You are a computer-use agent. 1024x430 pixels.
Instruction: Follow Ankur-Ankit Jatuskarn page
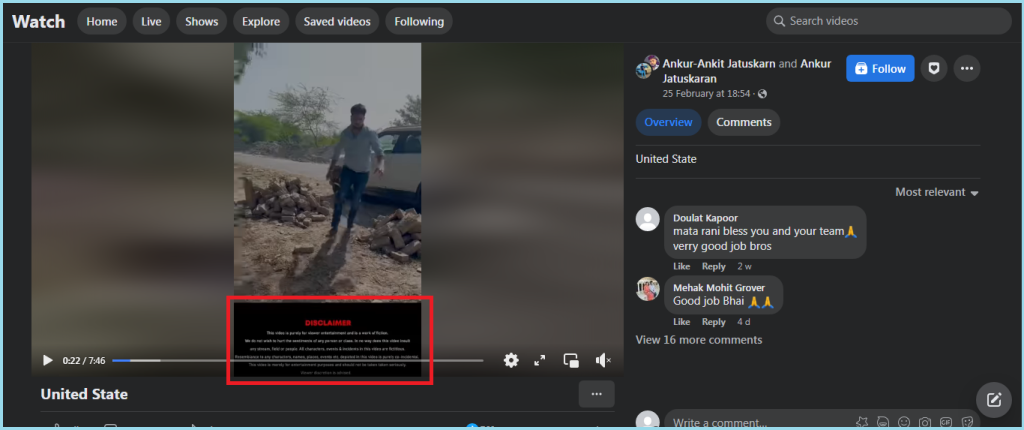[x=880, y=69]
